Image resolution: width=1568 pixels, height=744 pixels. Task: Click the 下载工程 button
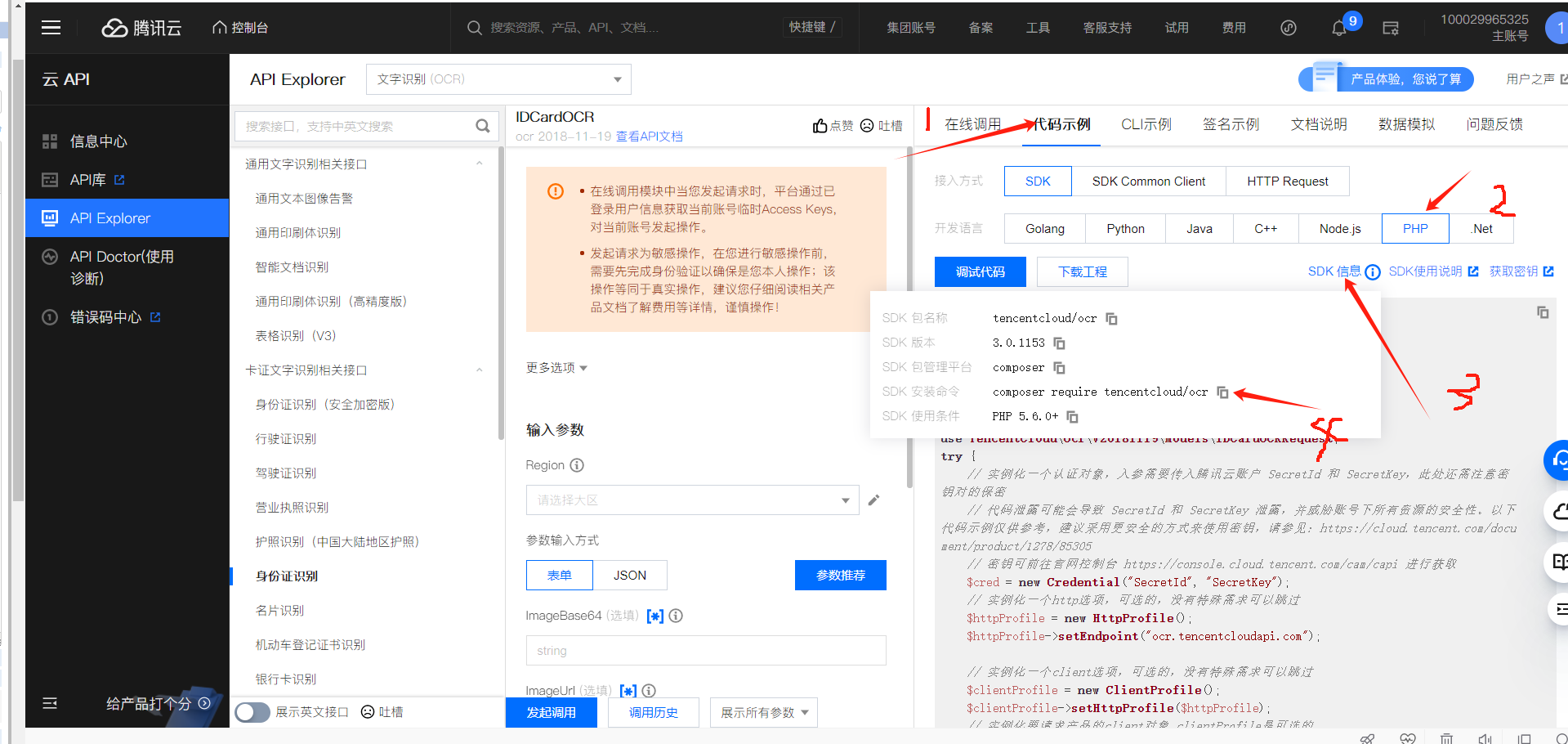coord(1083,272)
